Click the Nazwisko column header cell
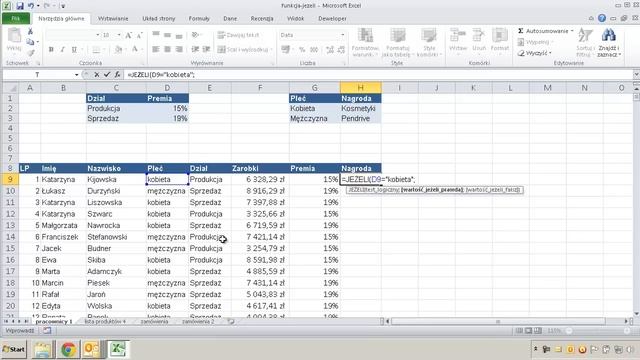The image size is (640, 360). (116, 168)
